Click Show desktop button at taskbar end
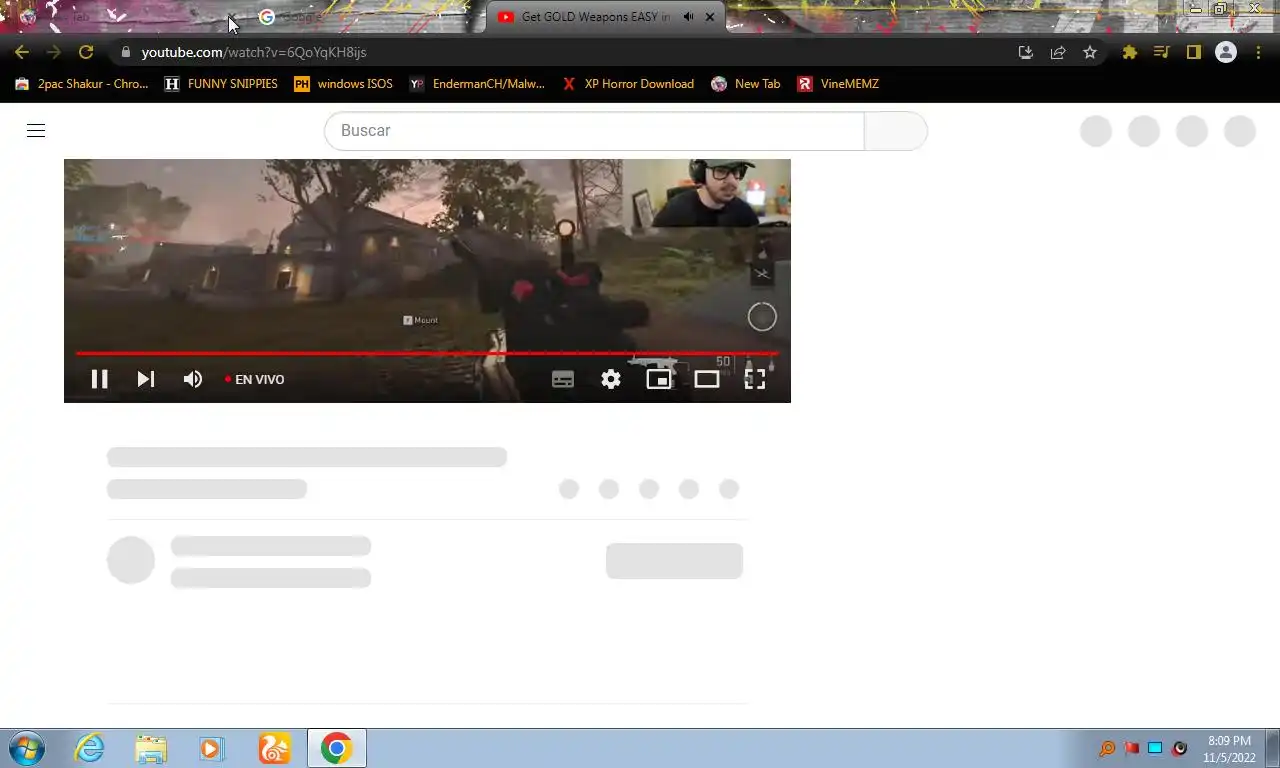The height and width of the screenshot is (768, 1280). [x=1272, y=748]
